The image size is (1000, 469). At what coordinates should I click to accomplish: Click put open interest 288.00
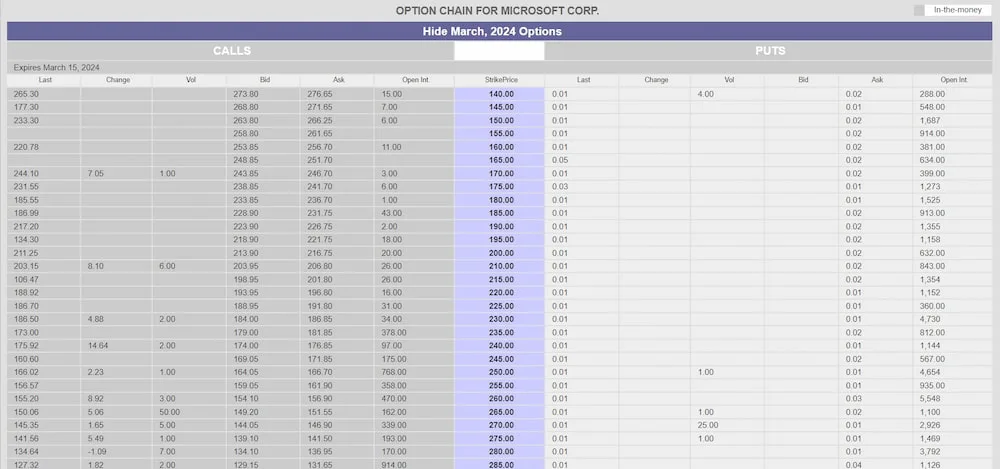[x=932, y=94]
